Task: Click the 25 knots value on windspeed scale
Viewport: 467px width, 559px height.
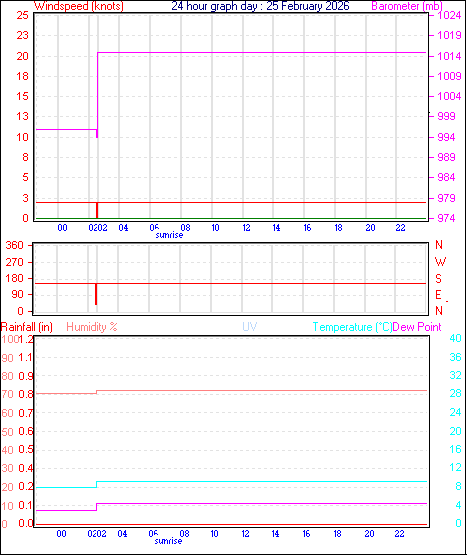Action: coord(22,15)
